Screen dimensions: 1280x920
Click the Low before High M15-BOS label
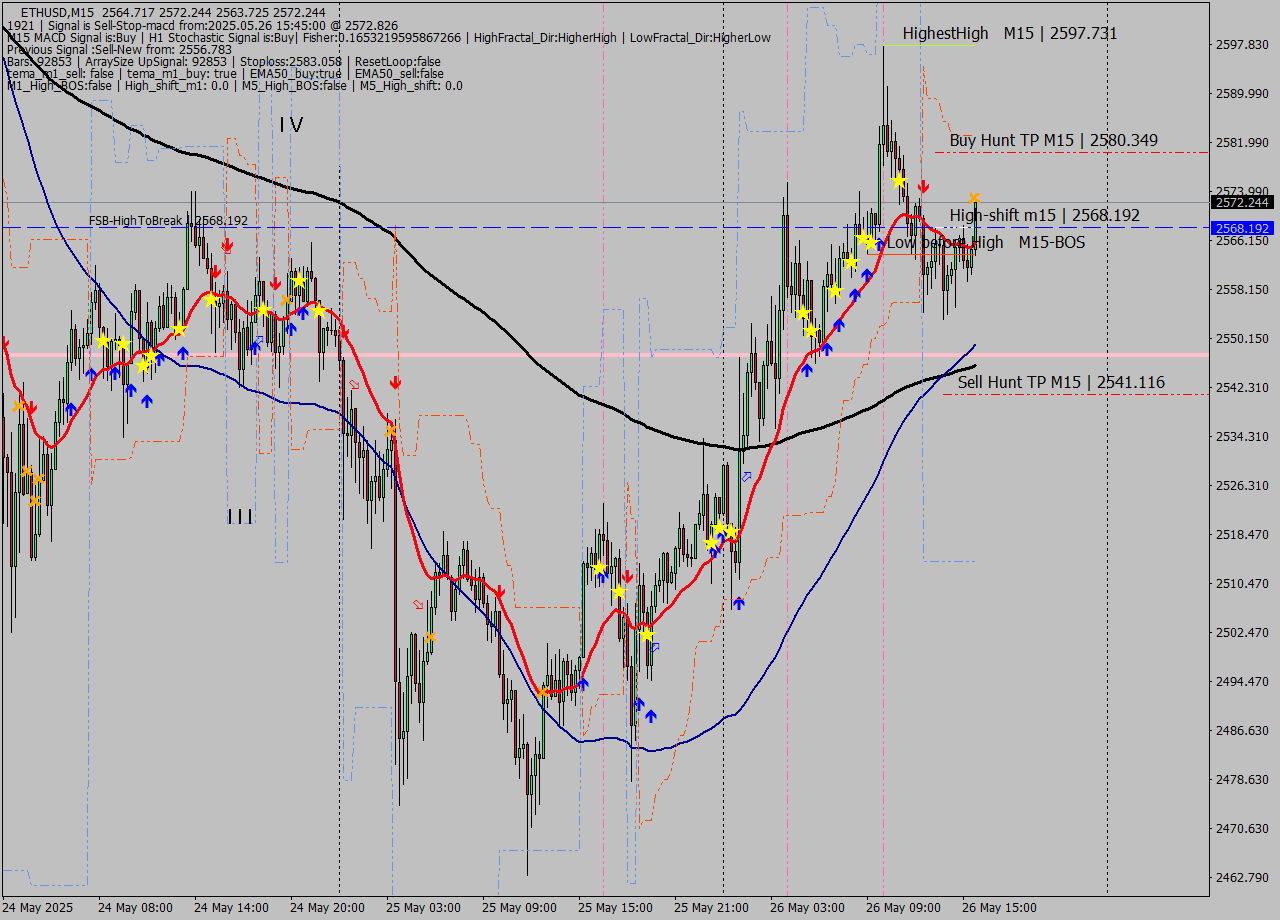point(985,242)
